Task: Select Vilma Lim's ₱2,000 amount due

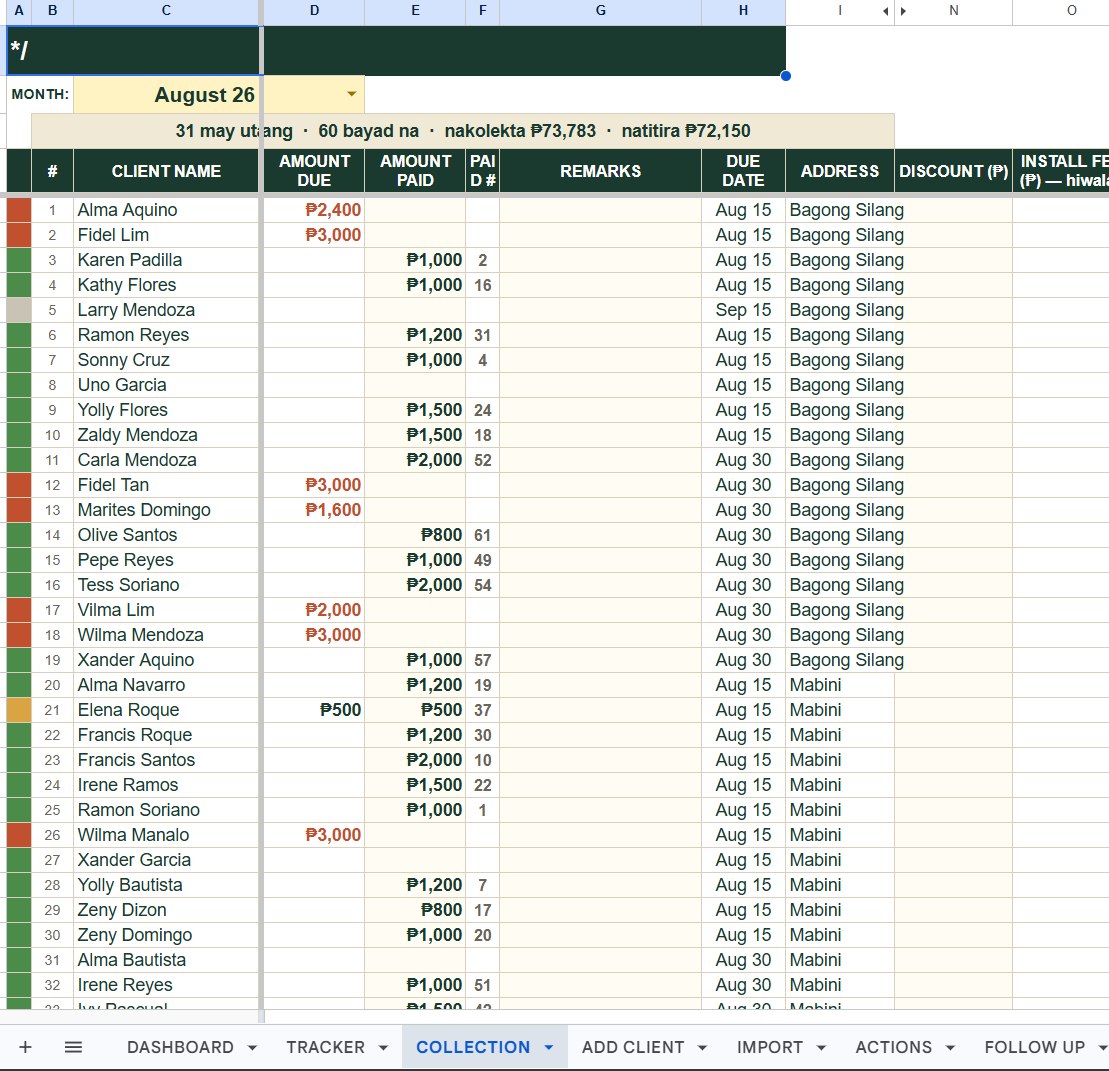Action: (x=314, y=610)
